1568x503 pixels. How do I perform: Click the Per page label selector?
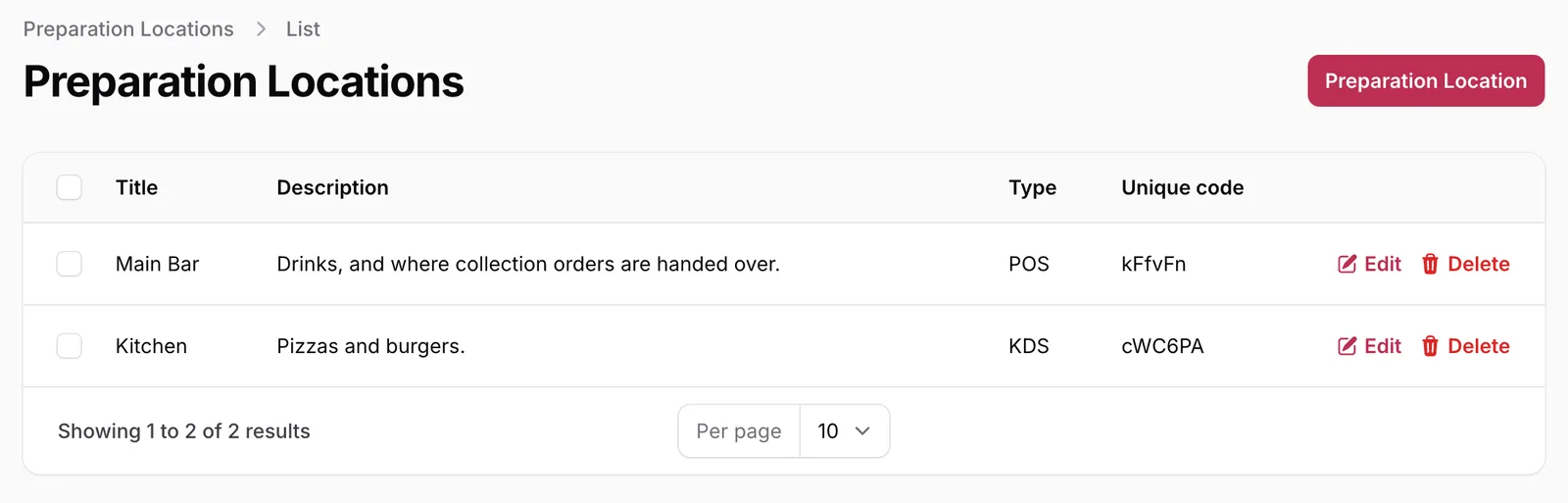[739, 431]
